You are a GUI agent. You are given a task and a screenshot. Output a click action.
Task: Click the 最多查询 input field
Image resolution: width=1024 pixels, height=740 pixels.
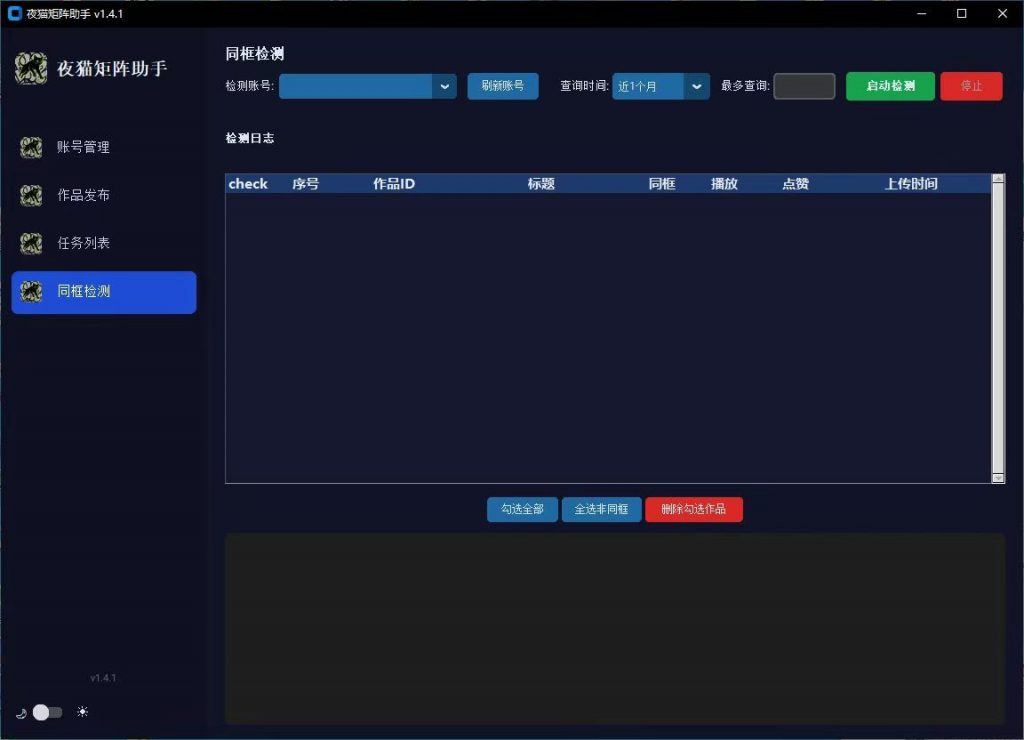coord(804,86)
